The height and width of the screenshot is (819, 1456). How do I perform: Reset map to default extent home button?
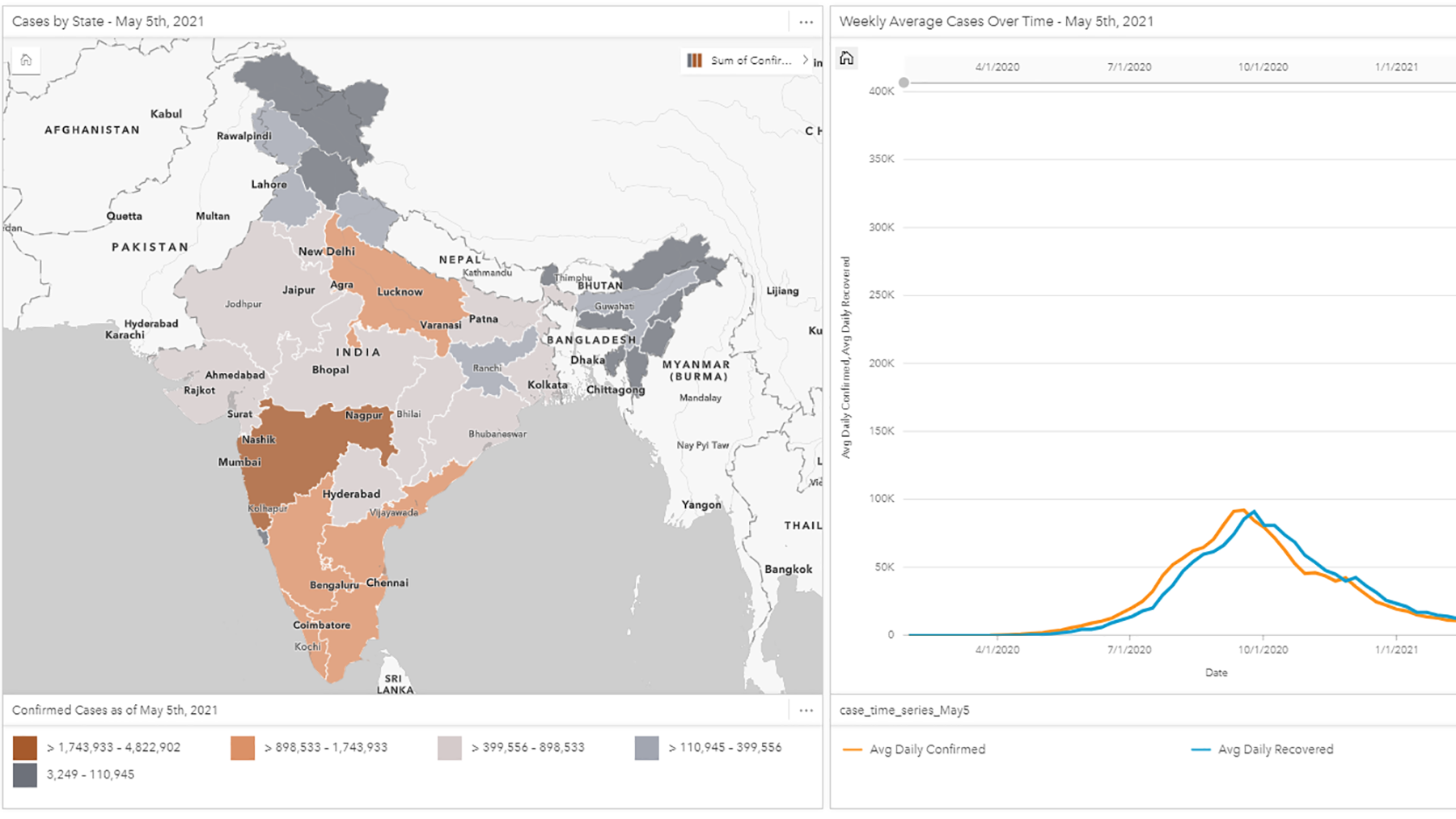26,60
